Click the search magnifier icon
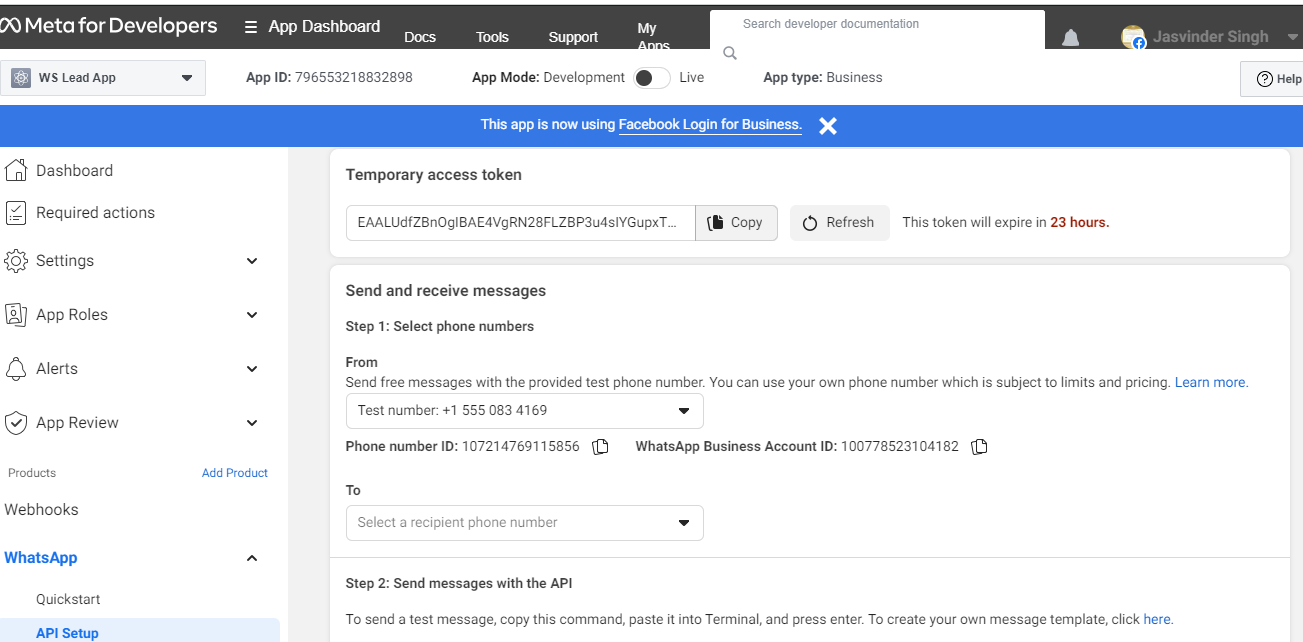This screenshot has width=1303, height=642. point(730,53)
